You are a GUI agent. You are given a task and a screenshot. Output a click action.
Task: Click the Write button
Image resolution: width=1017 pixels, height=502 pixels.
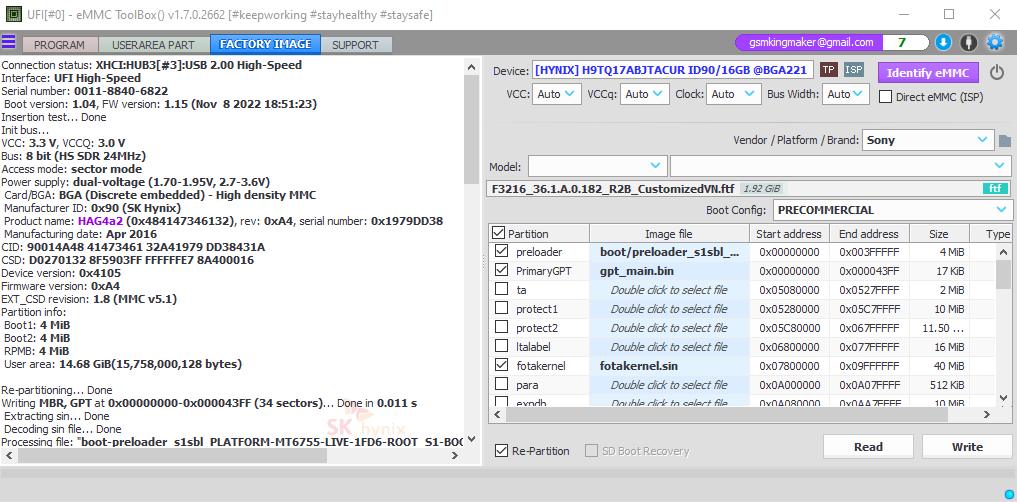[966, 447]
